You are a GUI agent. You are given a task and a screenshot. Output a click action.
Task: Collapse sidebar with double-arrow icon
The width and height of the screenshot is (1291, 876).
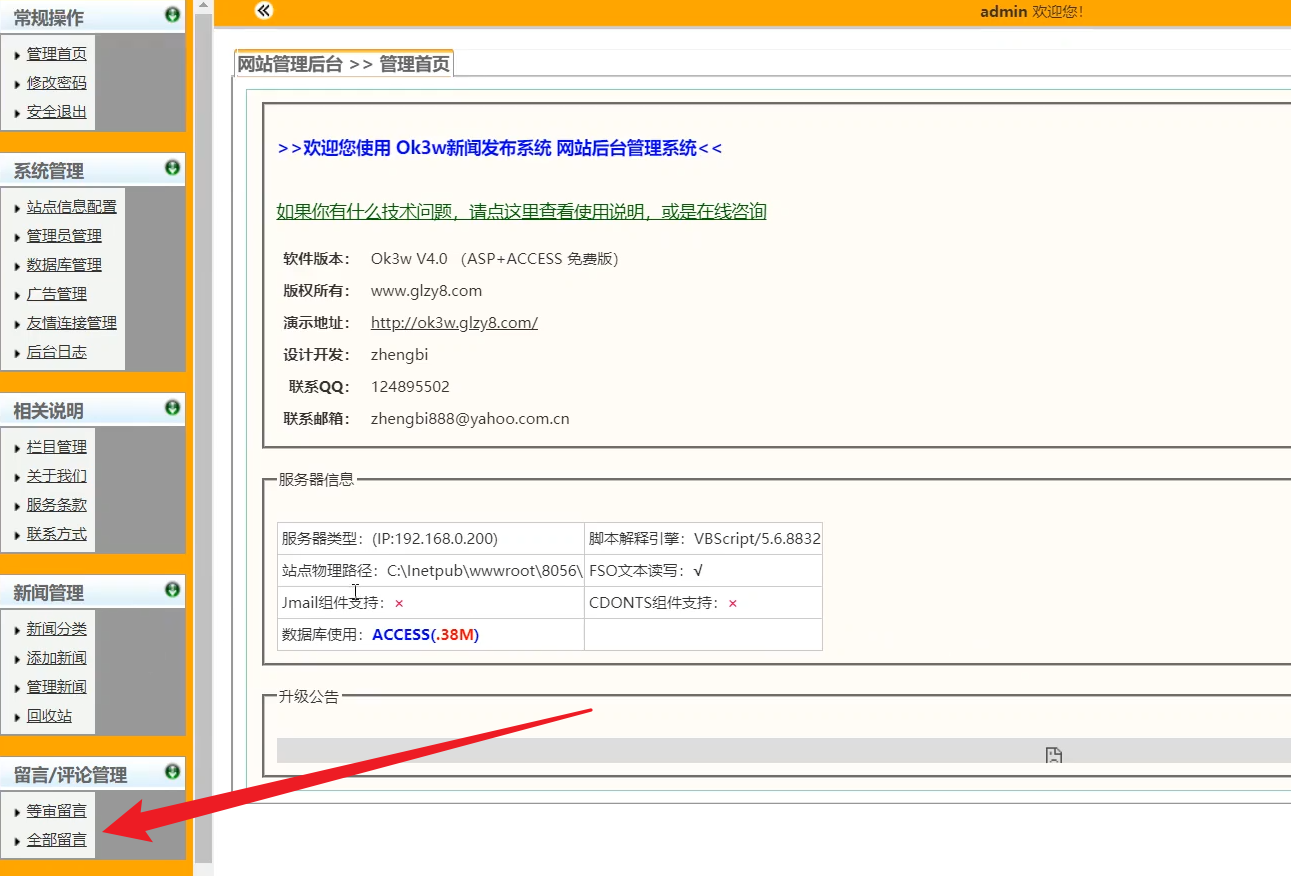click(x=263, y=11)
